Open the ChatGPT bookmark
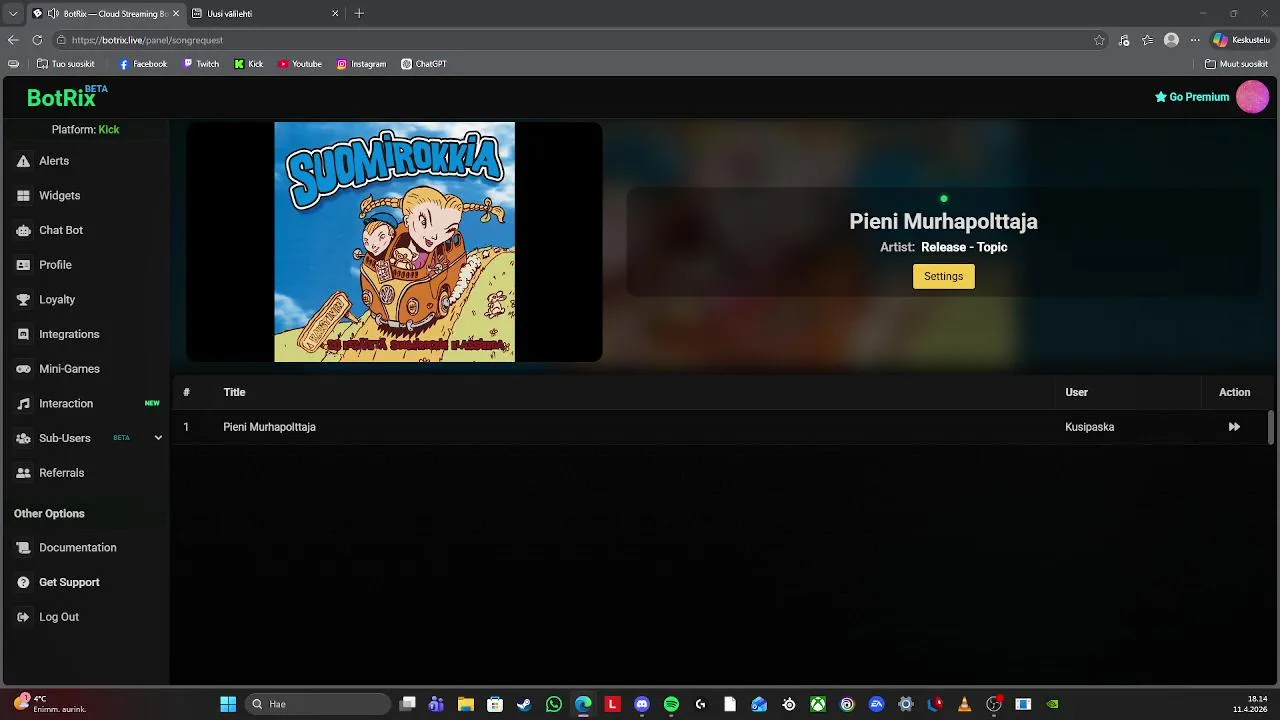 click(424, 64)
